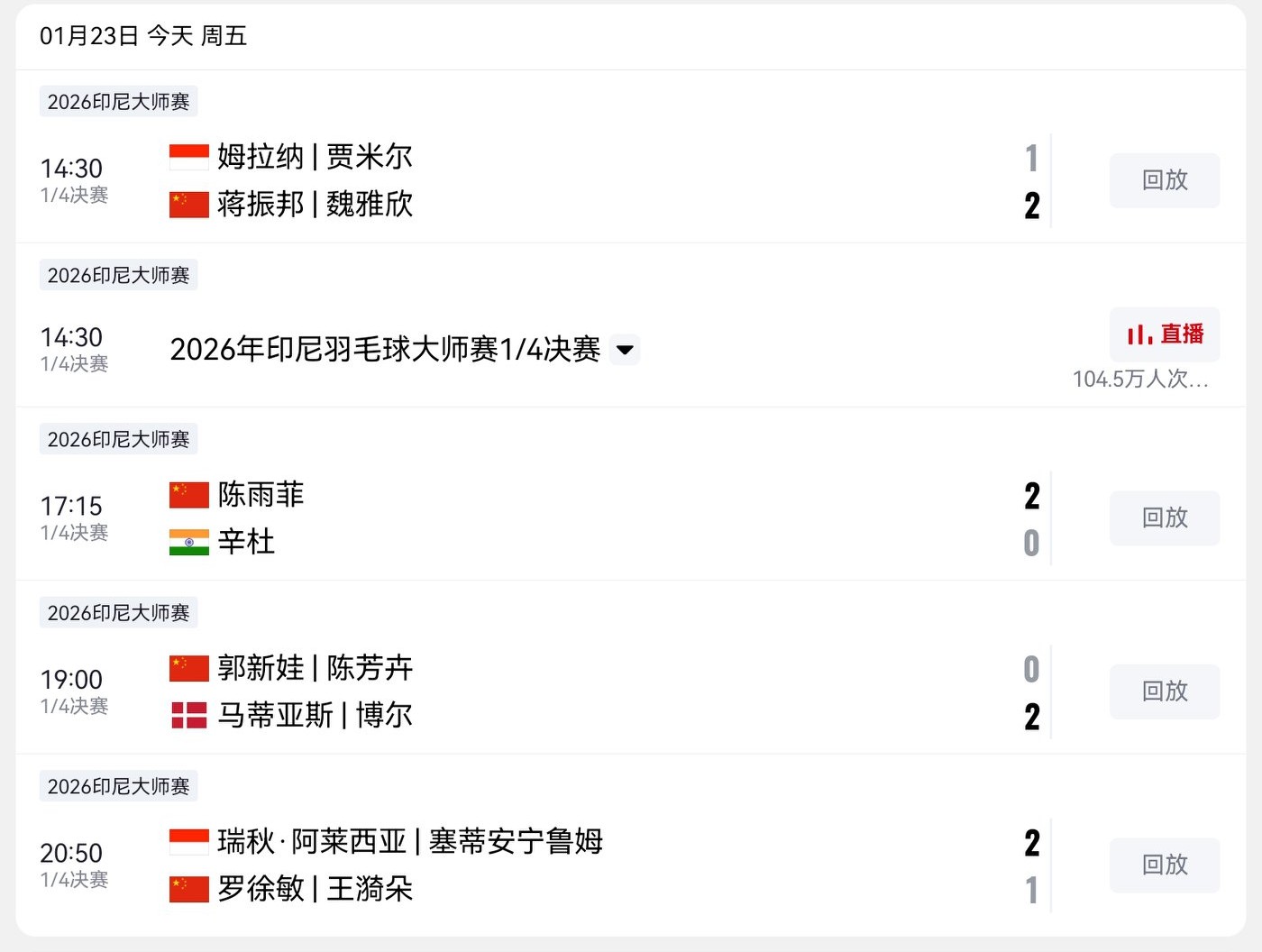Click the China flag beside 蒋振邦 | 魏雅欣

point(189,205)
